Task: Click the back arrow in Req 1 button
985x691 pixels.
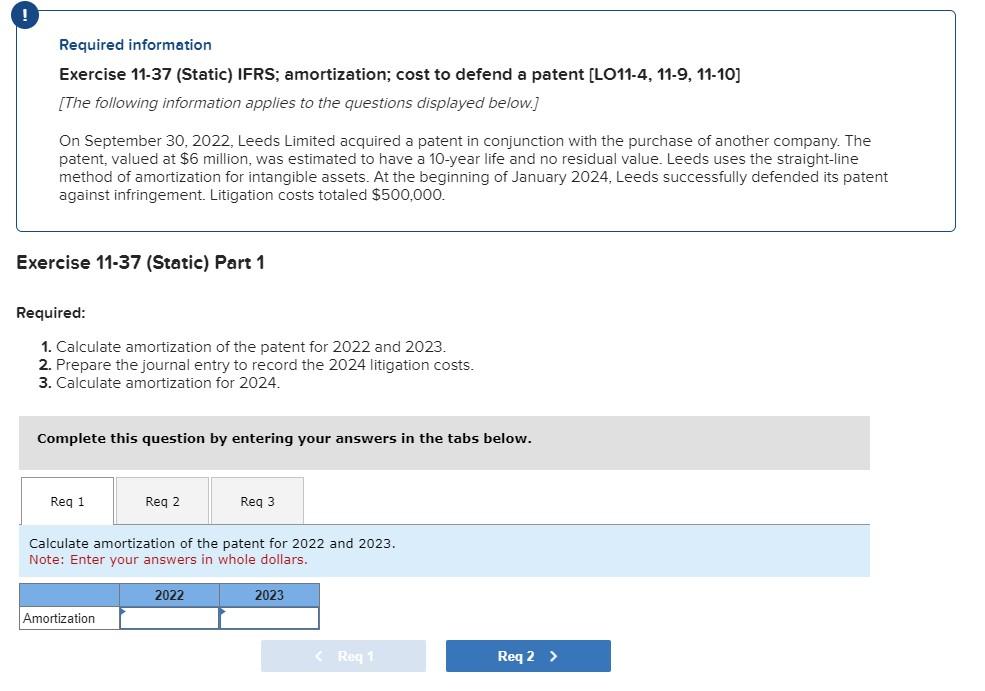Action: 318,656
